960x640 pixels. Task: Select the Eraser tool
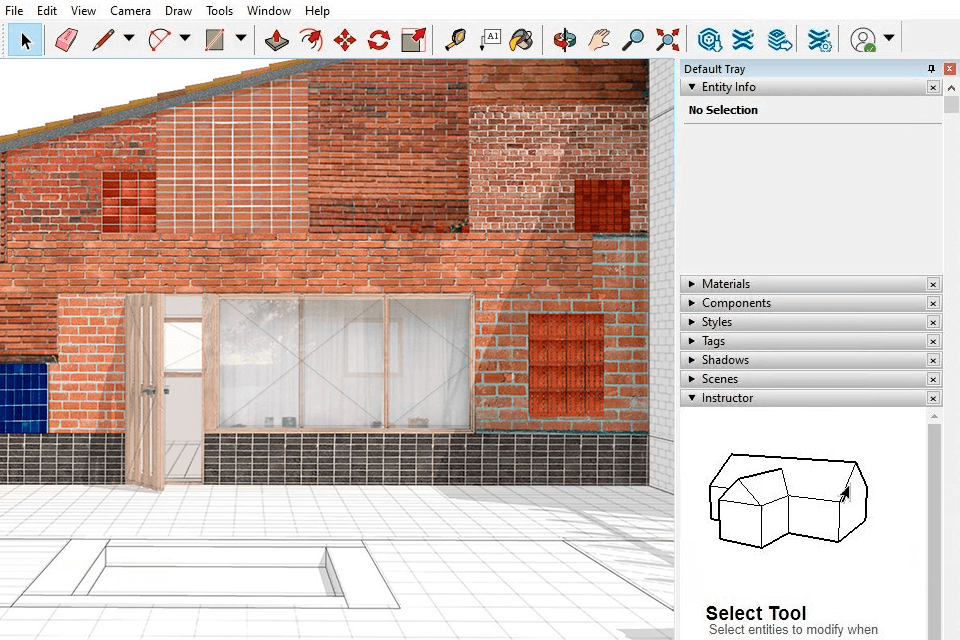pos(66,40)
